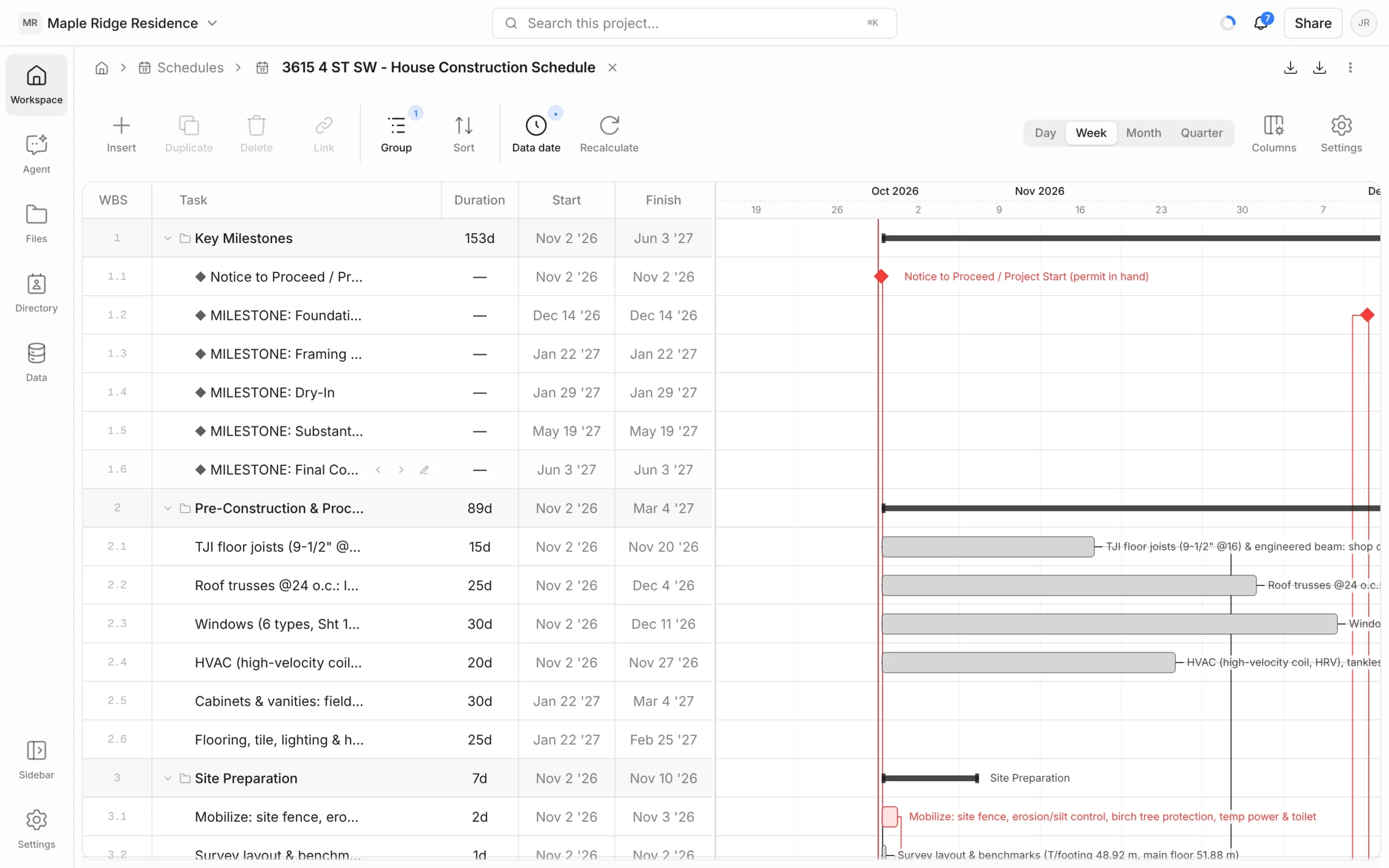Image resolution: width=1389 pixels, height=868 pixels.
Task: Open the JR user avatar
Action: click(x=1363, y=23)
